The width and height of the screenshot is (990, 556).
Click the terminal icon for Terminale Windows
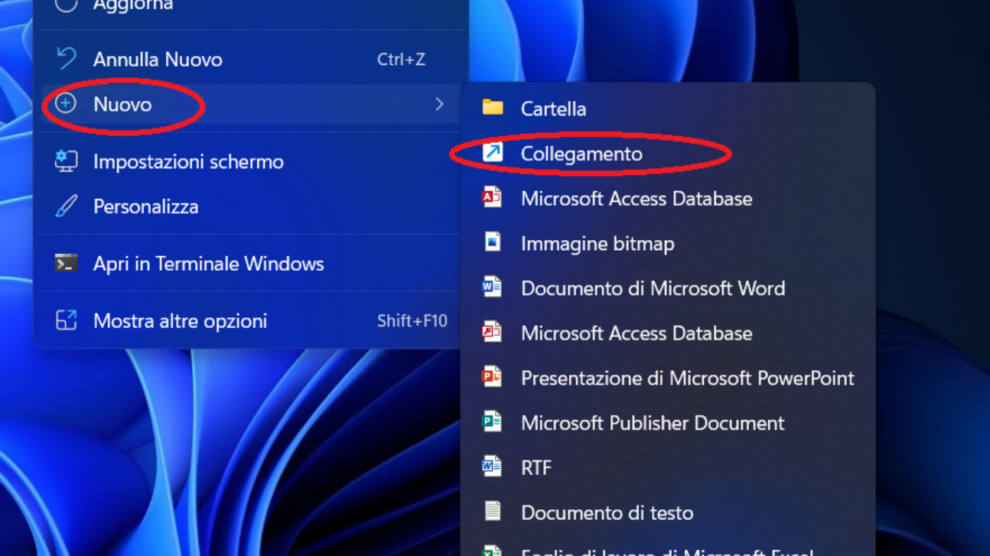click(x=66, y=264)
